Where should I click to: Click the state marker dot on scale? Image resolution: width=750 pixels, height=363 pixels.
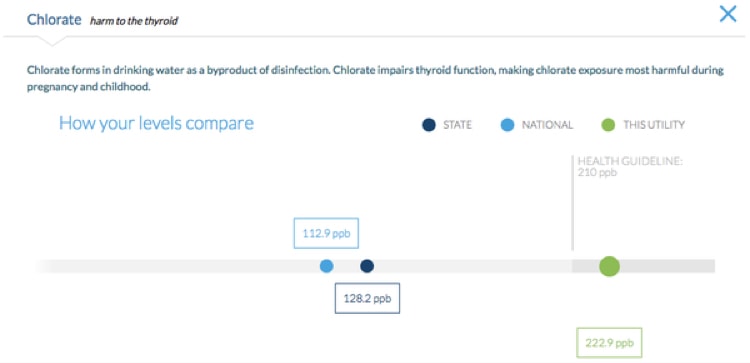367,266
